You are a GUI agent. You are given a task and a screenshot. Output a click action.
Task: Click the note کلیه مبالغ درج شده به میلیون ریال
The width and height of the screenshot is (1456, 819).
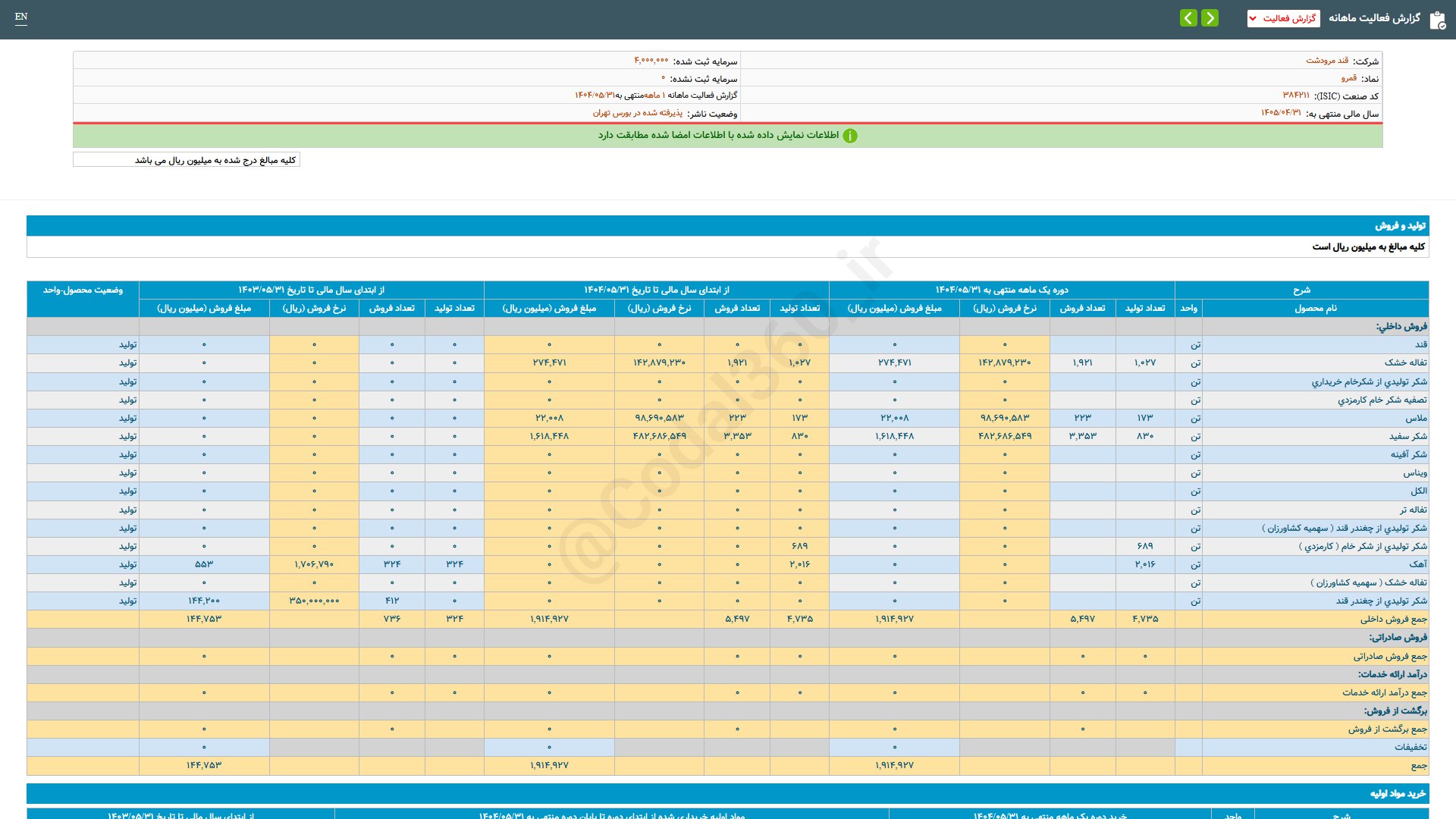(x=187, y=160)
